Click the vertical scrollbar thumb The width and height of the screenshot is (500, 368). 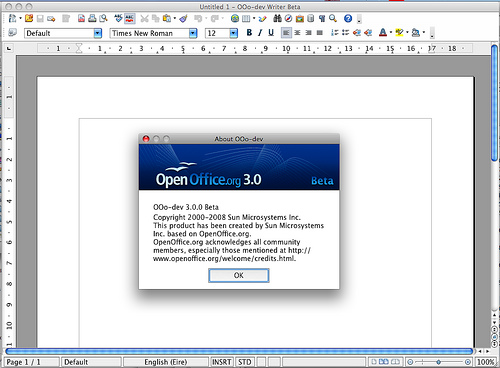pos(495,103)
